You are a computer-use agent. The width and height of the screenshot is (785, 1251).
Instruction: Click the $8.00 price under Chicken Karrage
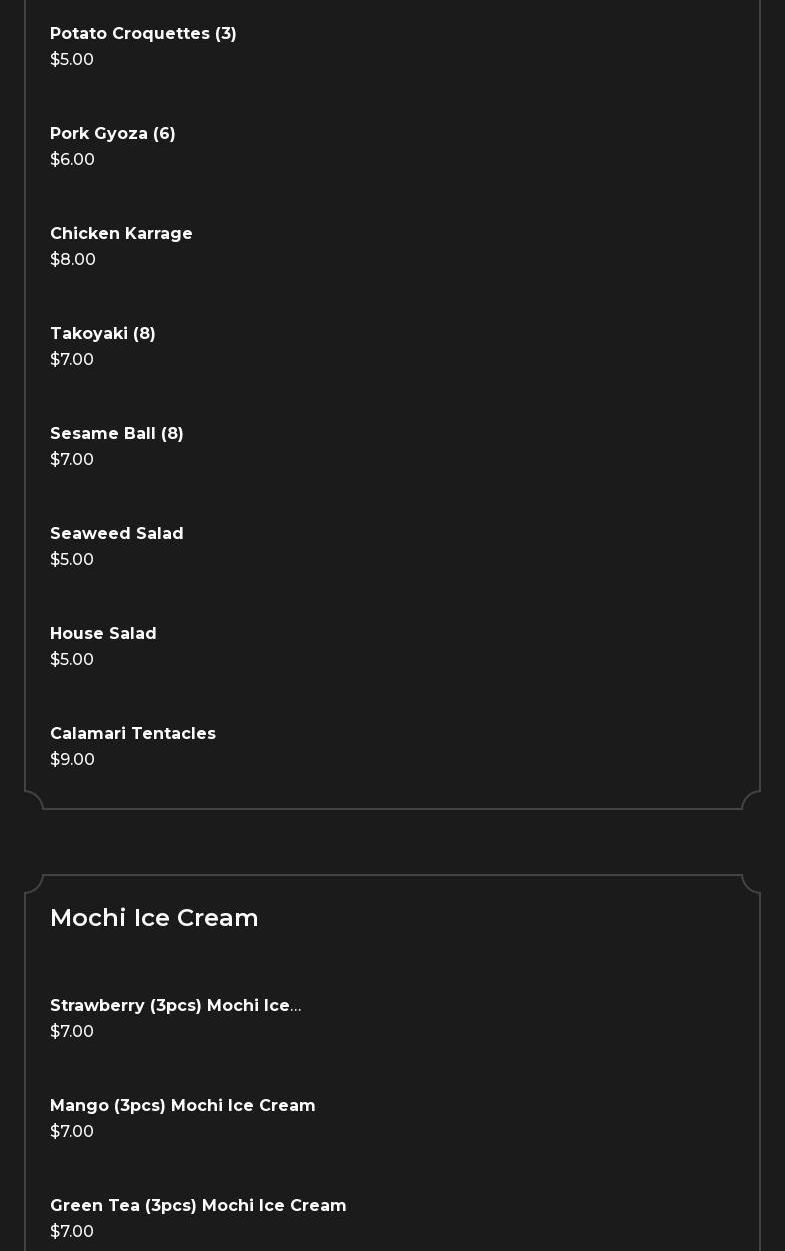coord(73,260)
